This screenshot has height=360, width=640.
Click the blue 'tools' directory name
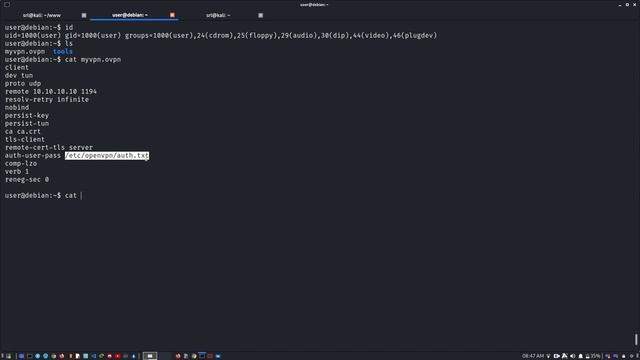(62, 51)
